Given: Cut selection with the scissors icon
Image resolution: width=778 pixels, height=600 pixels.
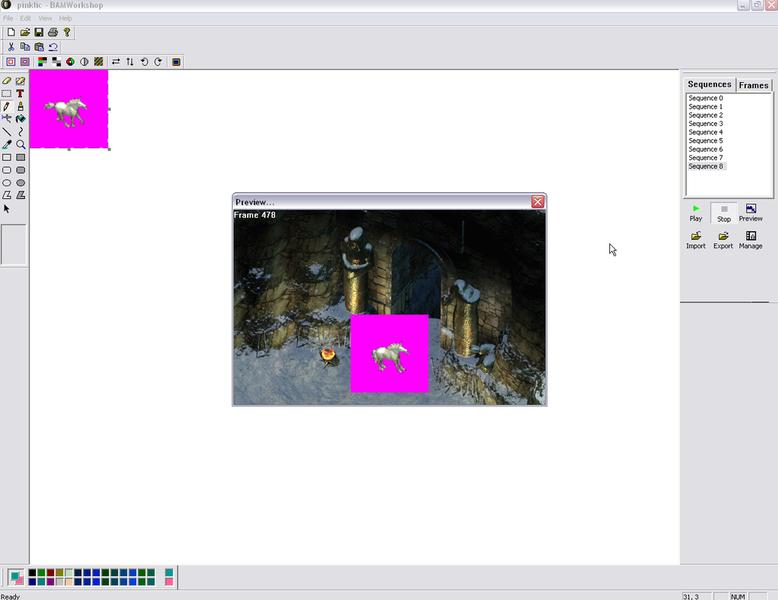Looking at the screenshot, I should [11, 47].
